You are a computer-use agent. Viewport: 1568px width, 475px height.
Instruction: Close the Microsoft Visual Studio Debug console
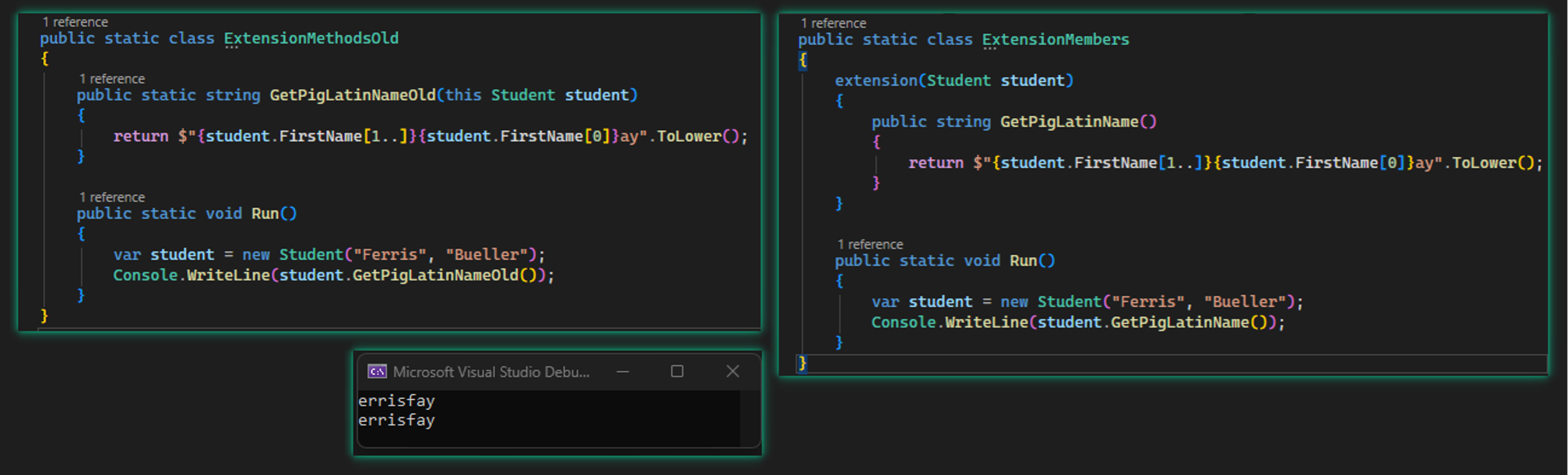tap(732, 371)
